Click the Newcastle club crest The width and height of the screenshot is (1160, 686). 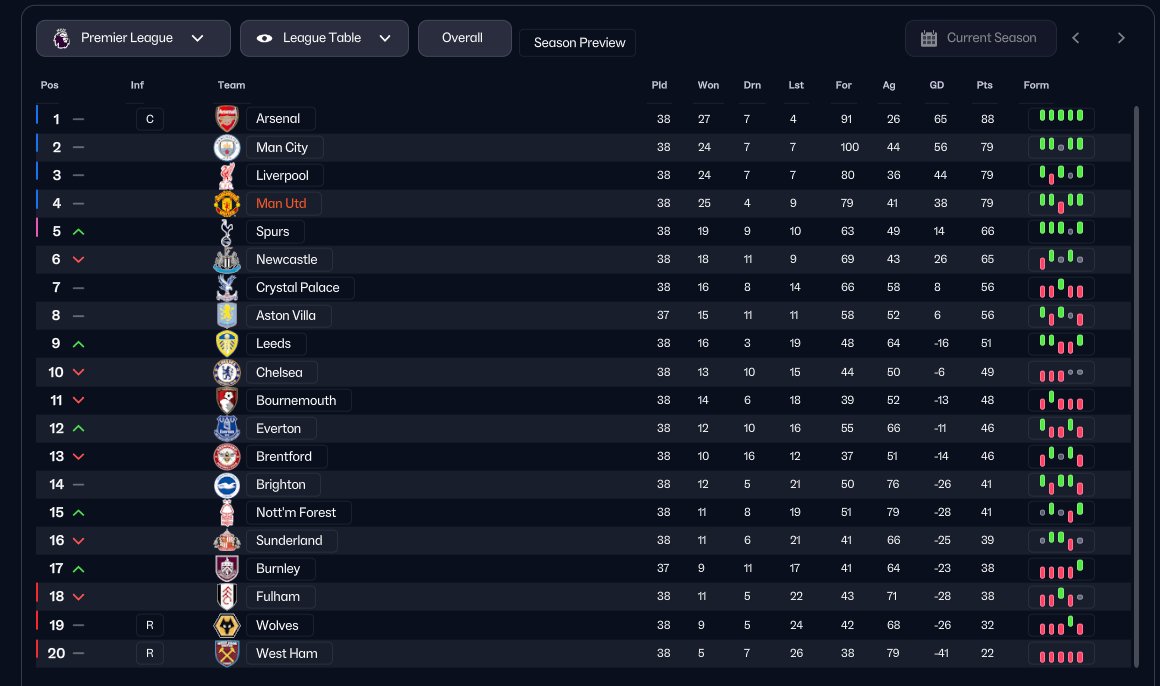pyautogui.click(x=227, y=260)
